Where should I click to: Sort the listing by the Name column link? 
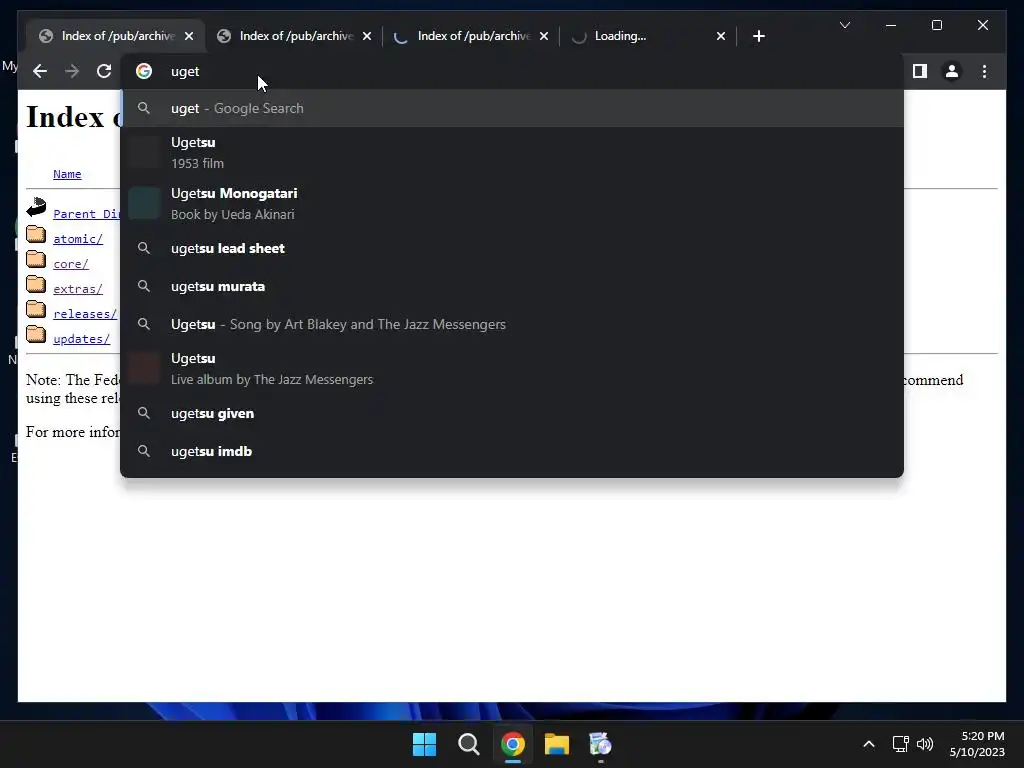tap(67, 174)
